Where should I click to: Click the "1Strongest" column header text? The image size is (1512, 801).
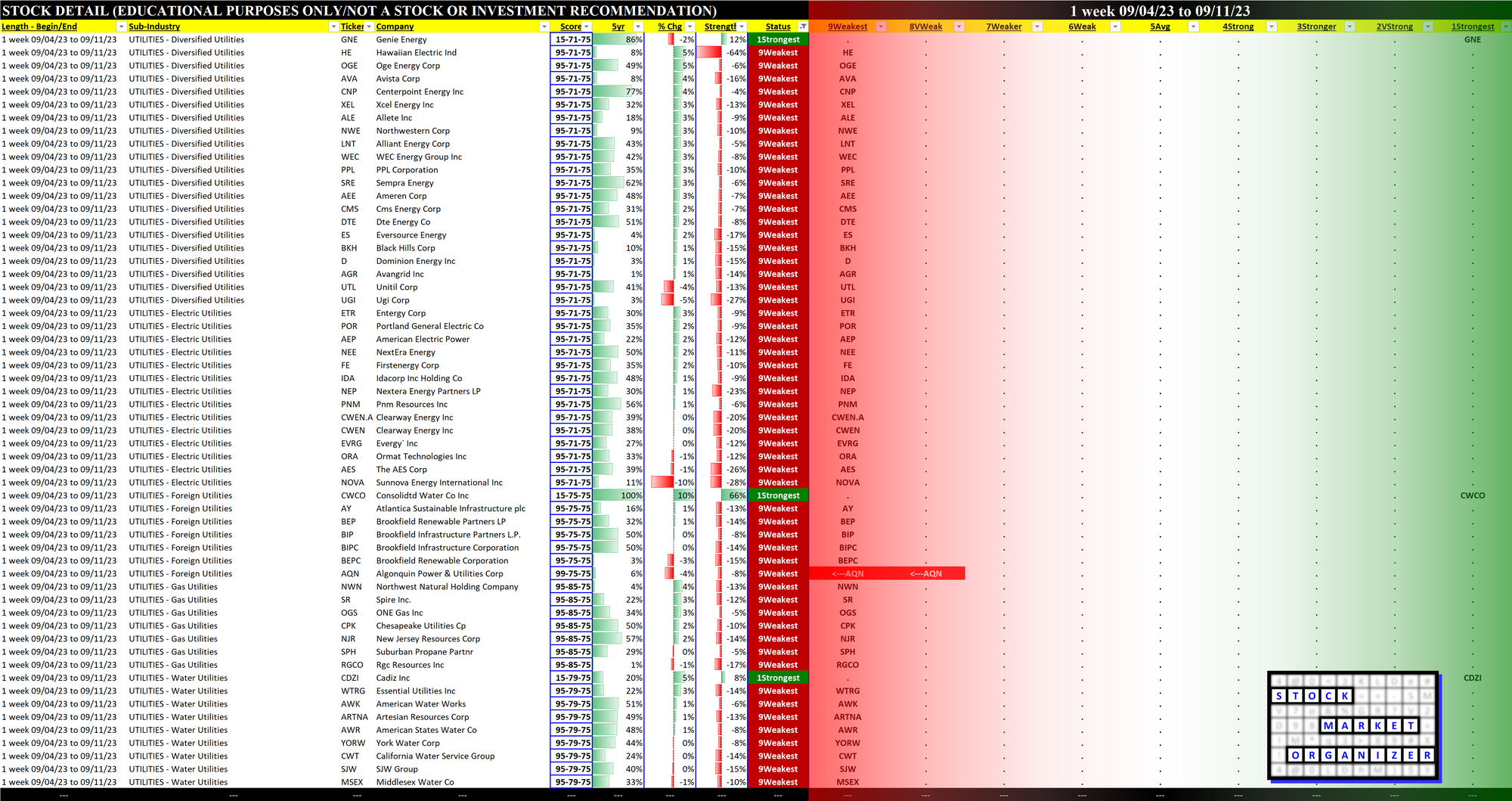[x=1473, y=26]
